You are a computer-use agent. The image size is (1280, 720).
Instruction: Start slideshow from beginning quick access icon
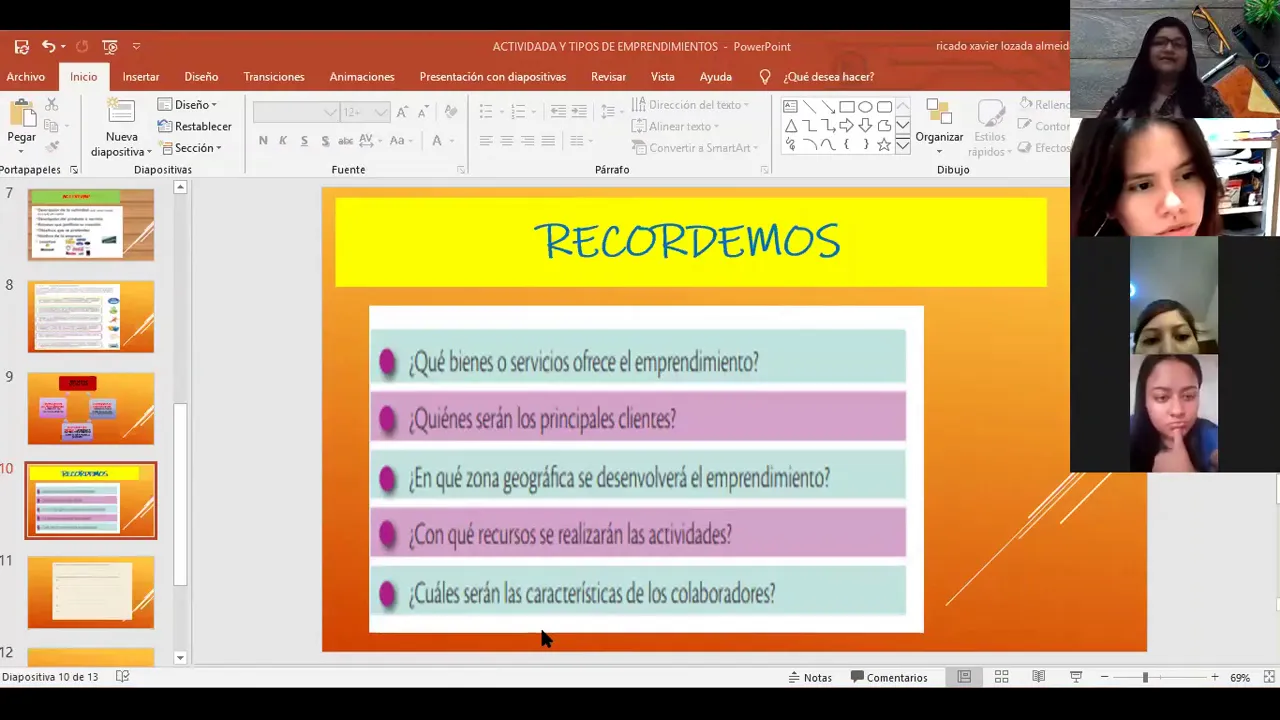tap(110, 46)
